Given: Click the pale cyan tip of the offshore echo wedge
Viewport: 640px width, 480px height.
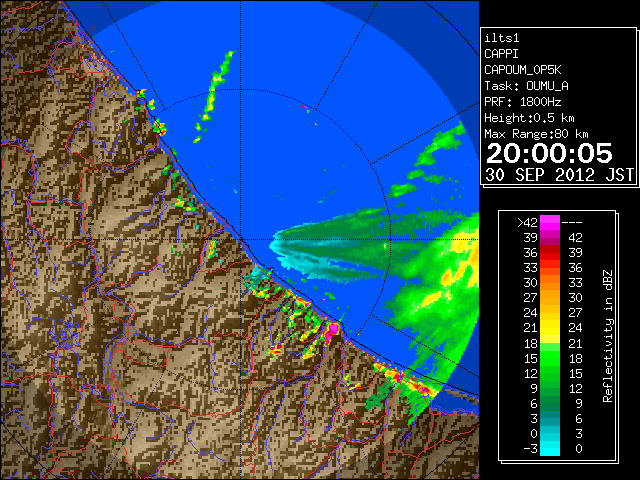Looking at the screenshot, I should click(276, 246).
